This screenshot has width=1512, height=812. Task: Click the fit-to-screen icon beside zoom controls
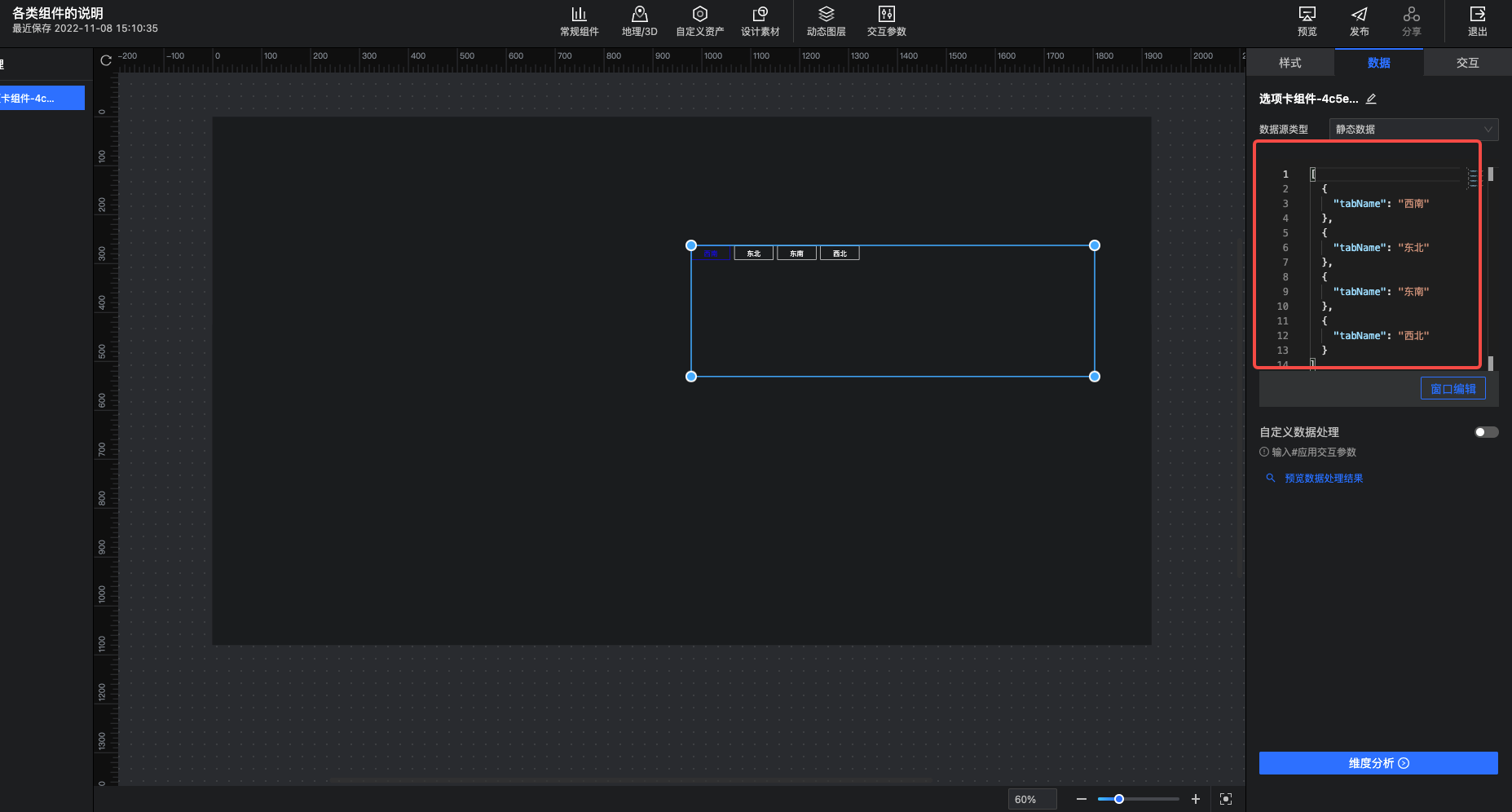point(1226,799)
